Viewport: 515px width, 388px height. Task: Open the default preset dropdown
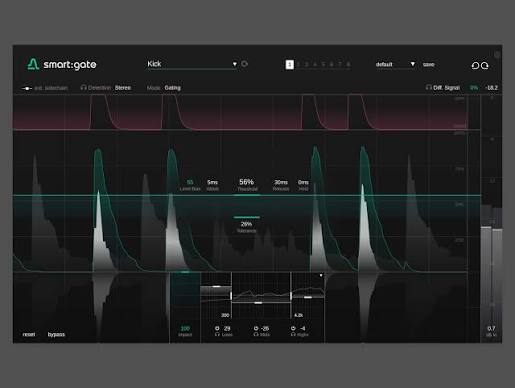[395, 64]
